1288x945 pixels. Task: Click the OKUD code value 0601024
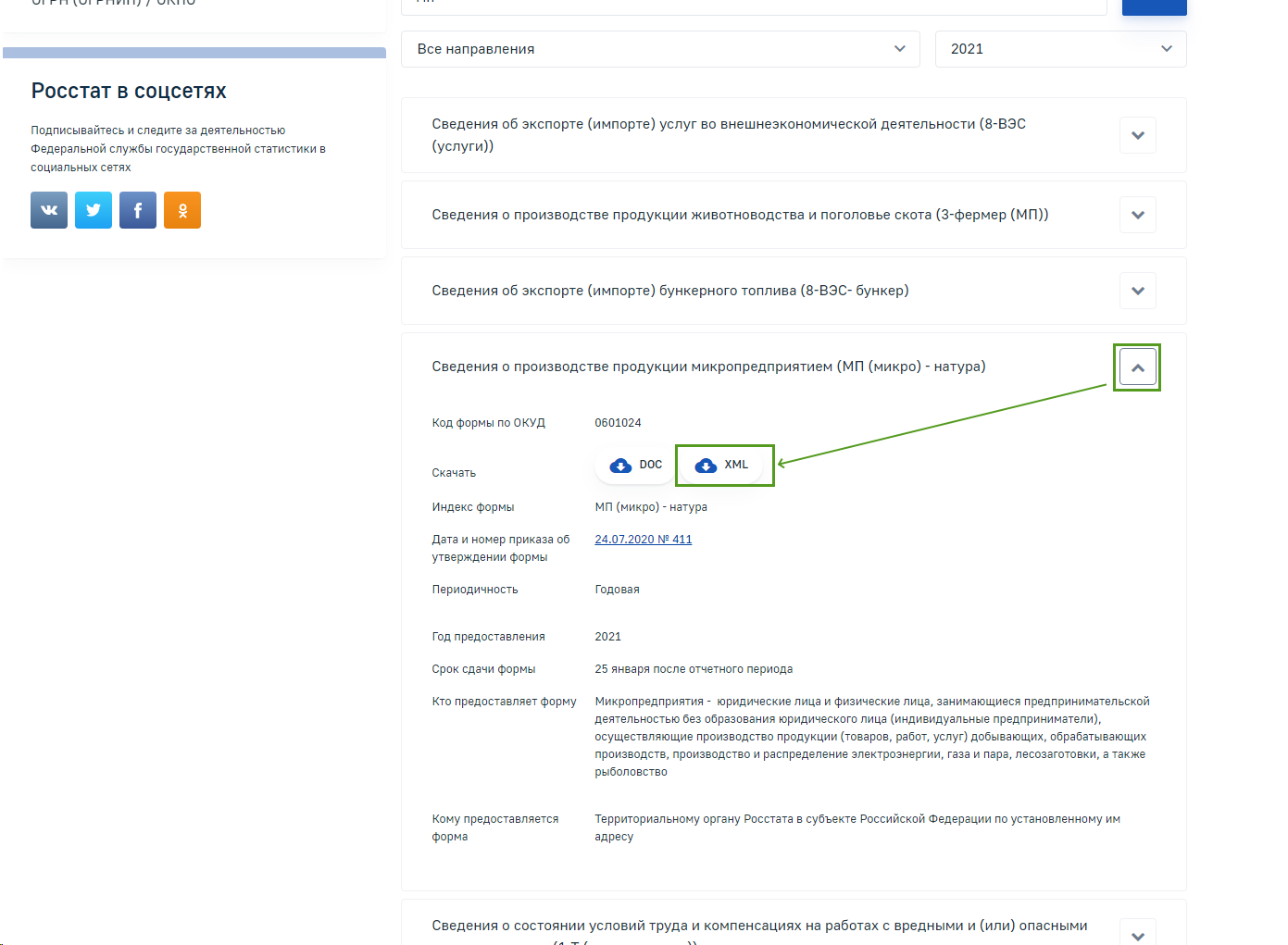click(619, 423)
